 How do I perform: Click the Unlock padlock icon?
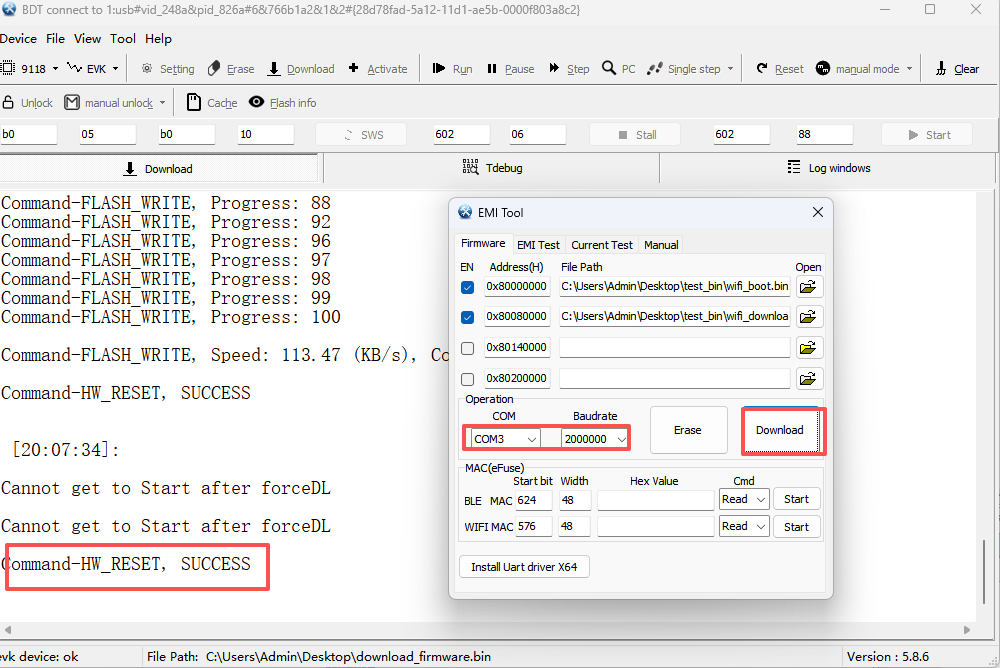[8, 102]
